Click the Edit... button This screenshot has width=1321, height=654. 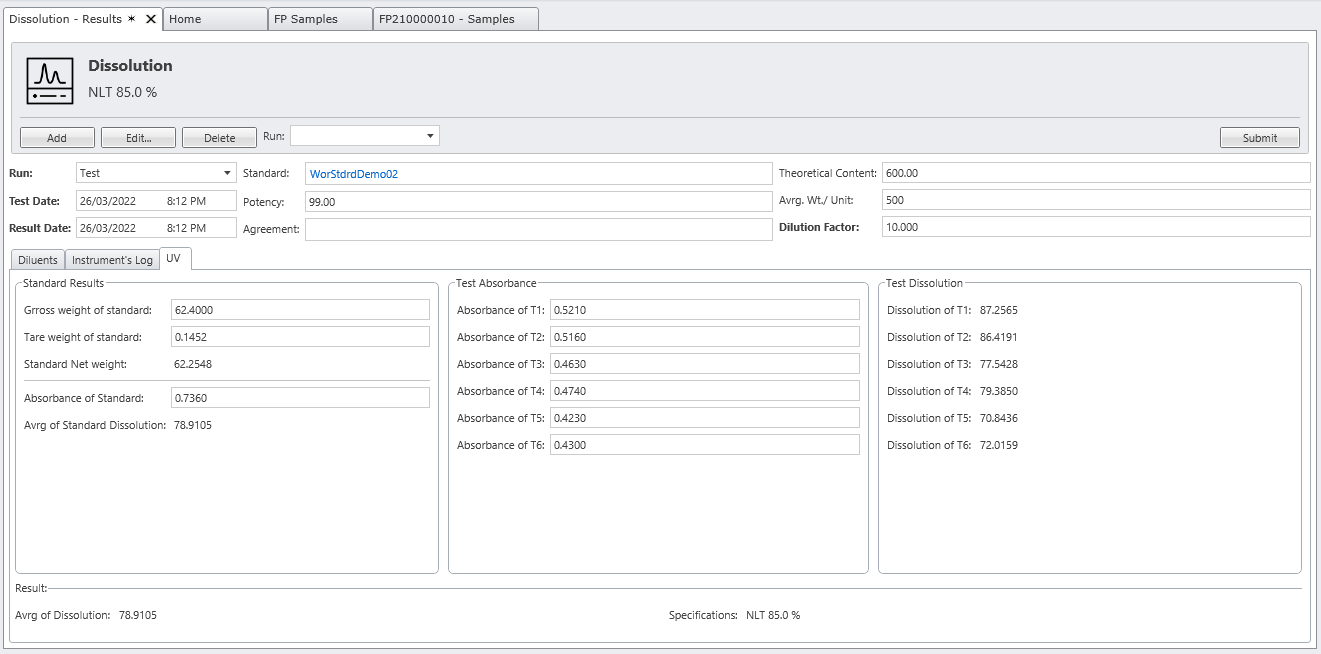click(139, 138)
